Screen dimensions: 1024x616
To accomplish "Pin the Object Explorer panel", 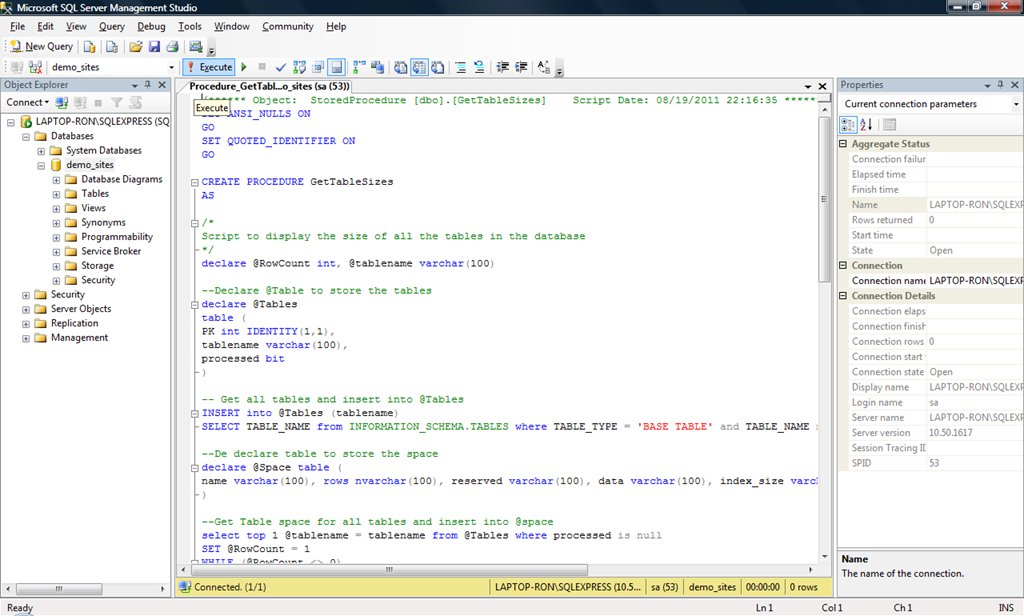I will click(148, 85).
